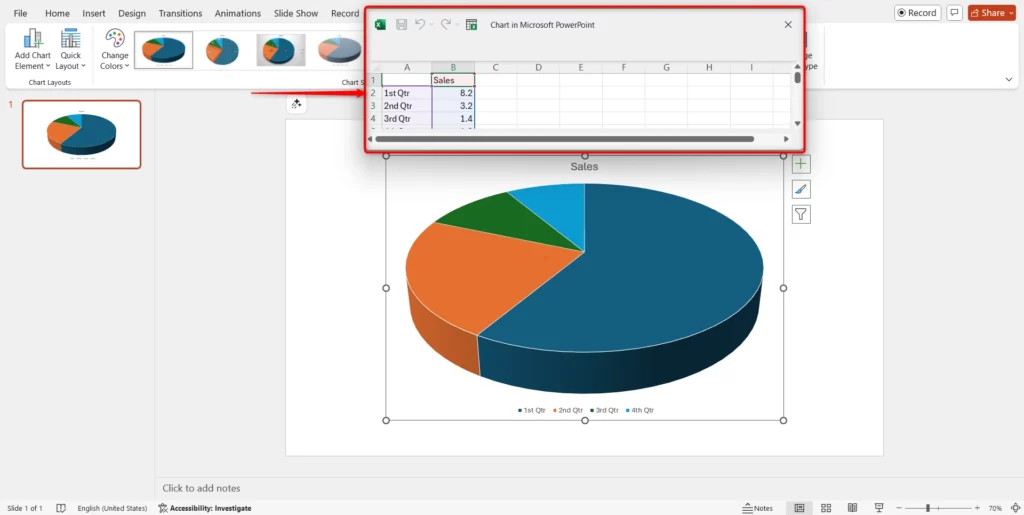The height and width of the screenshot is (515, 1024).
Task: Click Edit Data in Excel icon
Action: (x=471, y=24)
